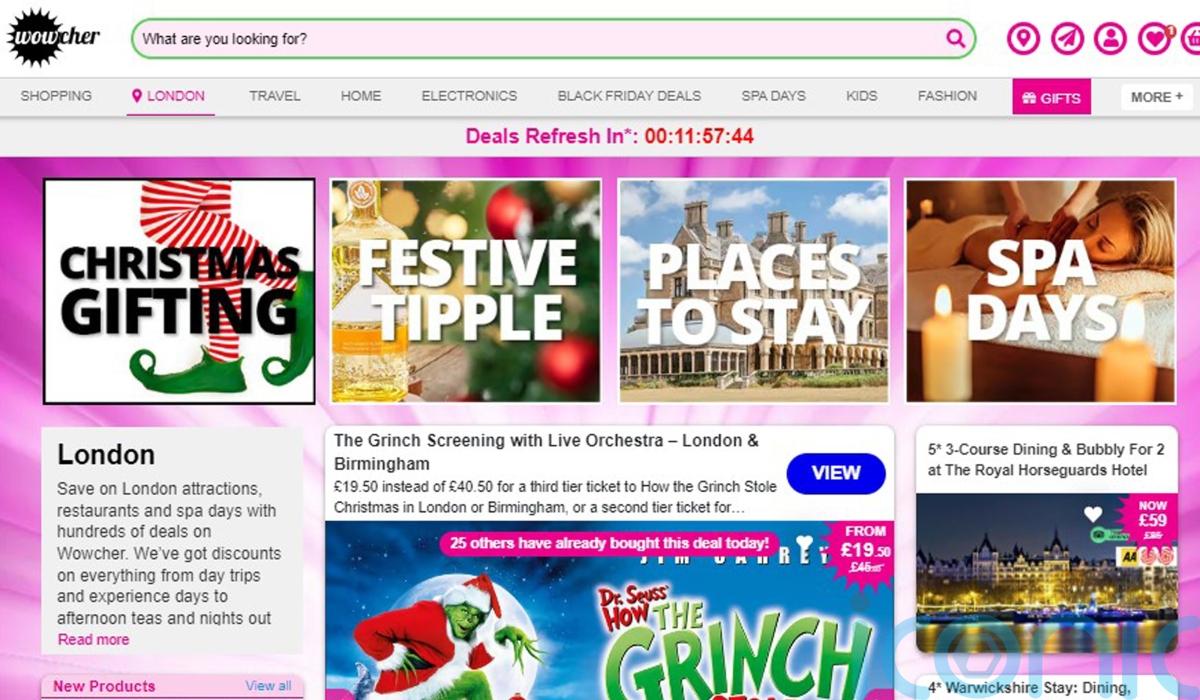Open the location pin icon in header

click(1023, 39)
